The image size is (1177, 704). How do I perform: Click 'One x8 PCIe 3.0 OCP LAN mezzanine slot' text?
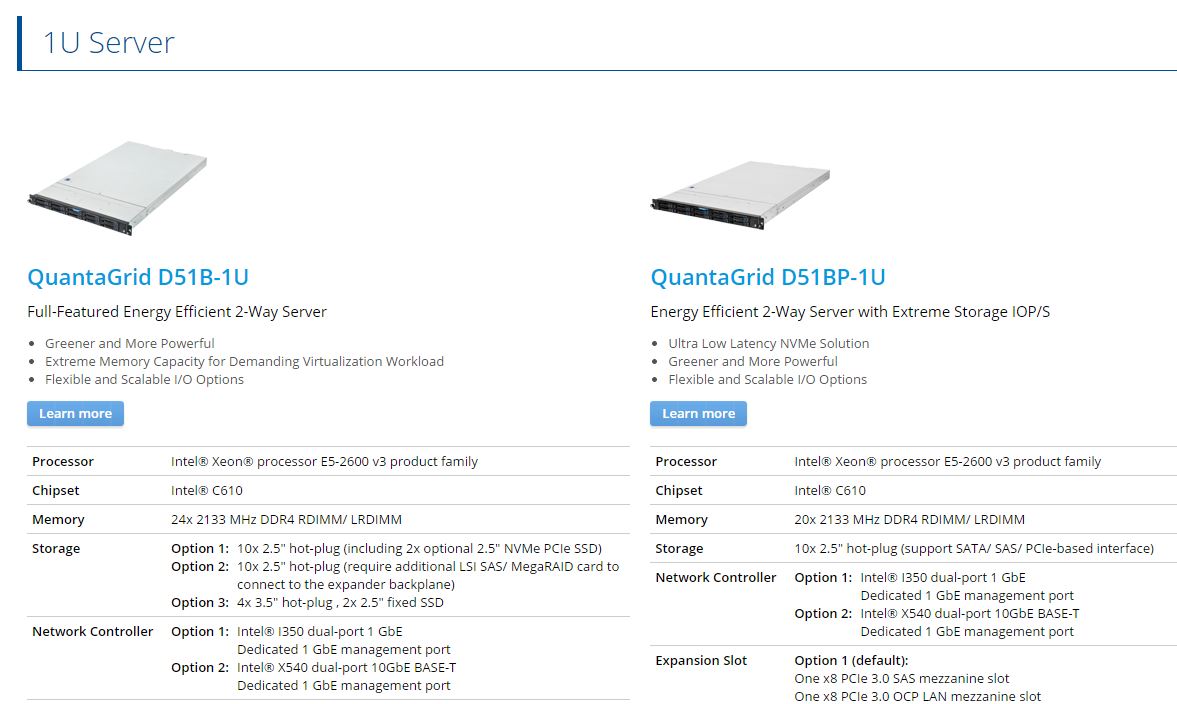(x=917, y=696)
